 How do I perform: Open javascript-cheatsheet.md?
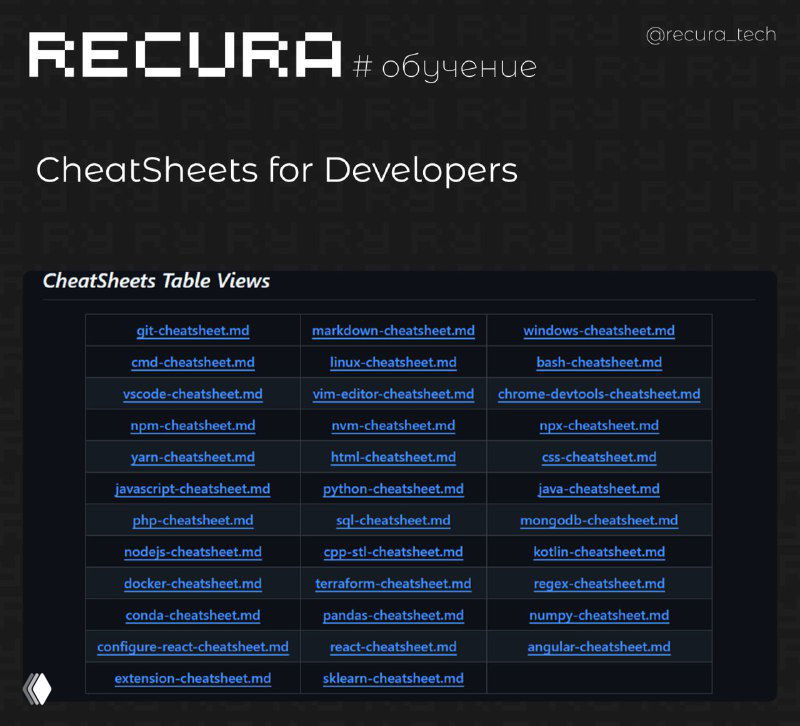tap(193, 489)
